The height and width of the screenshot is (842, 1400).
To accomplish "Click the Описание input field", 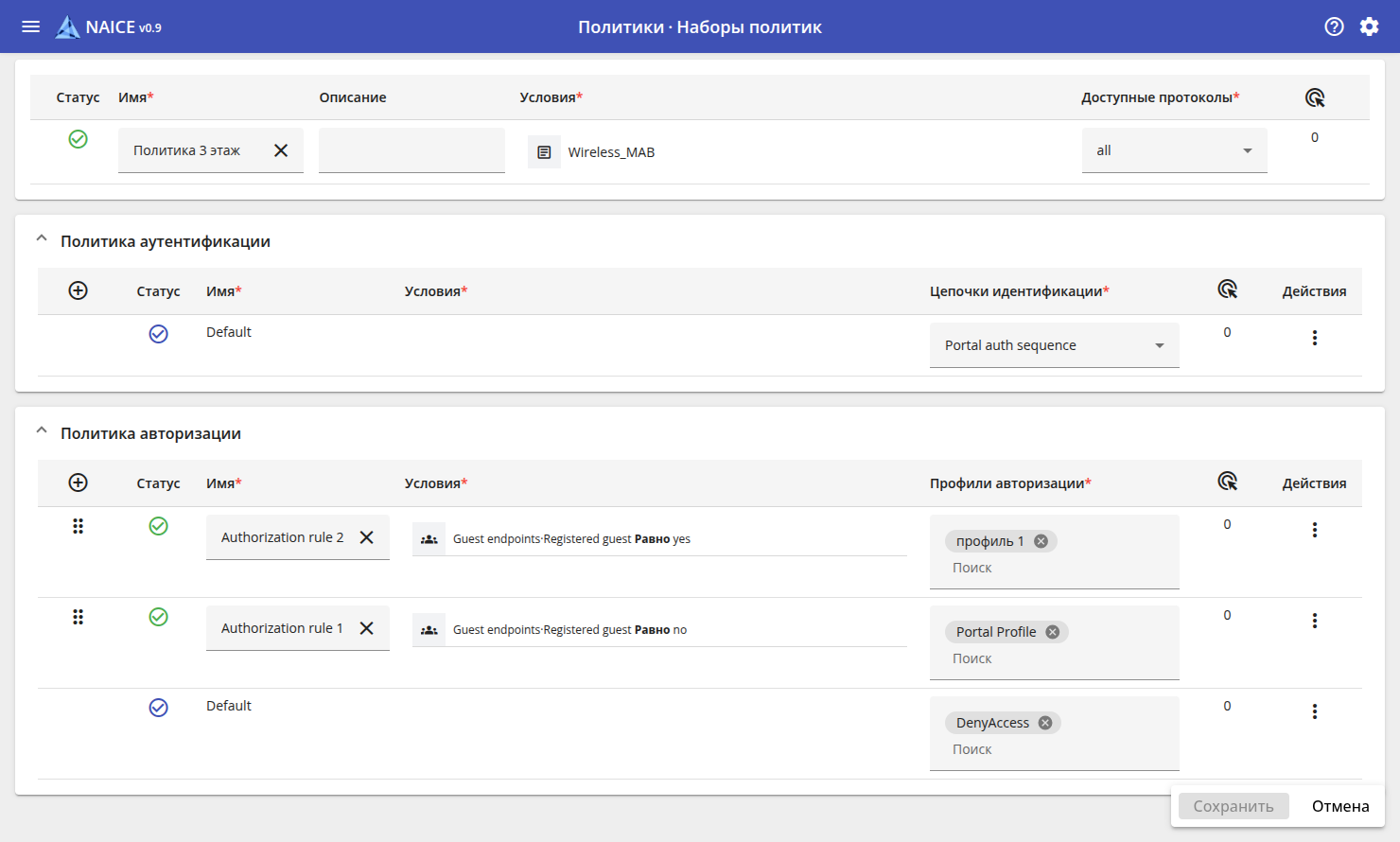I will click(x=411, y=150).
